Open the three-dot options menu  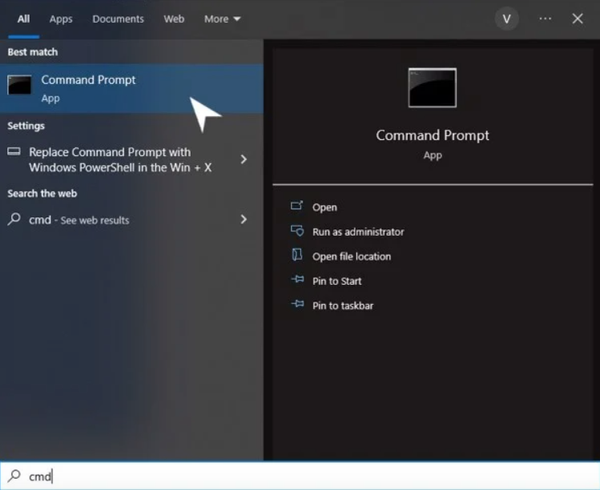pos(545,19)
